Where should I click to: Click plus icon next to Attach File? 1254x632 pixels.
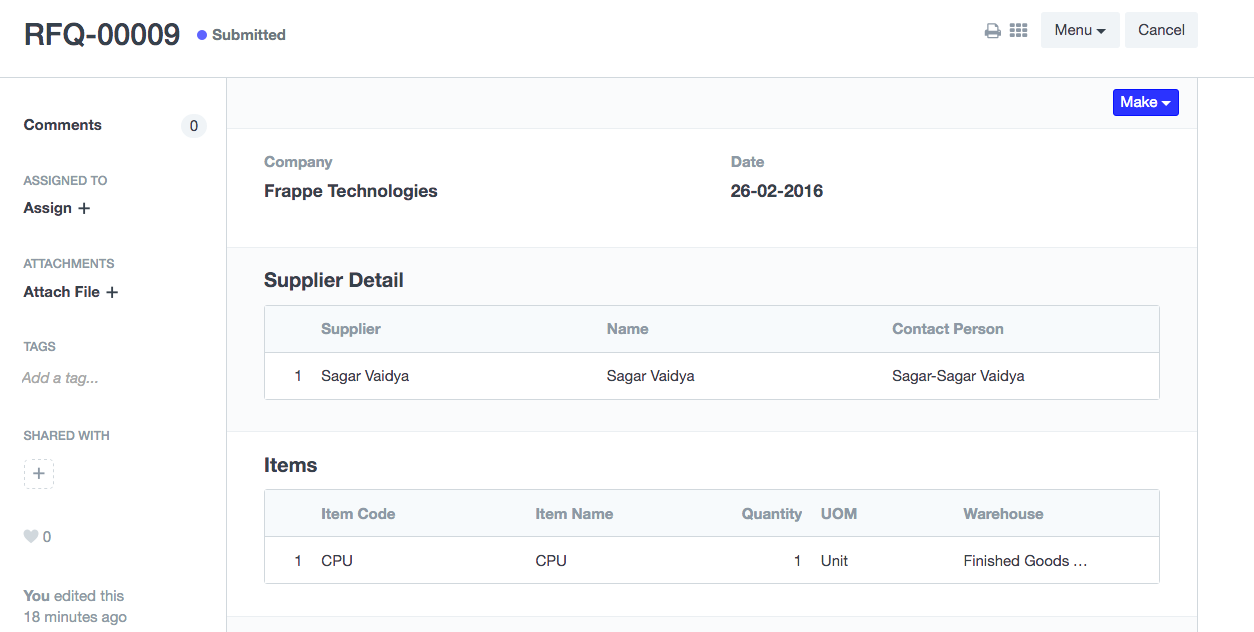point(112,292)
